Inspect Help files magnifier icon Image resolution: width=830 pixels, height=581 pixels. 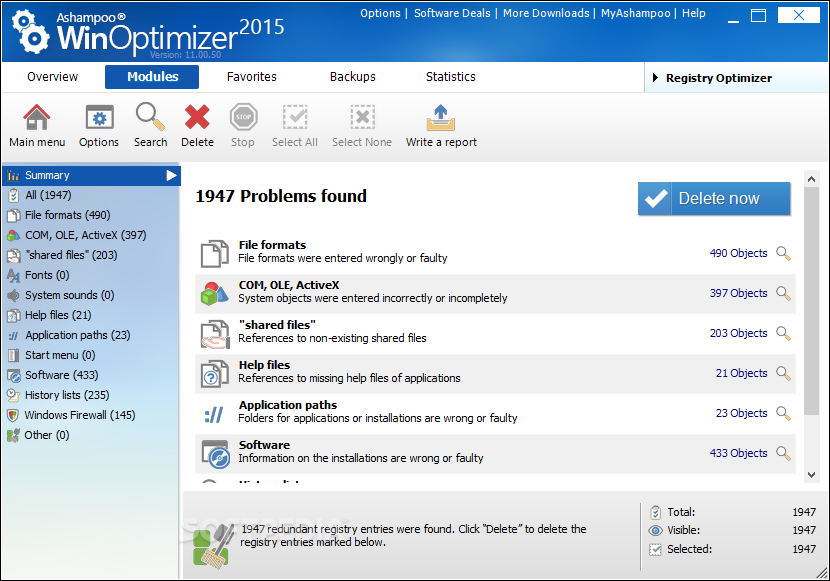pyautogui.click(x=783, y=373)
